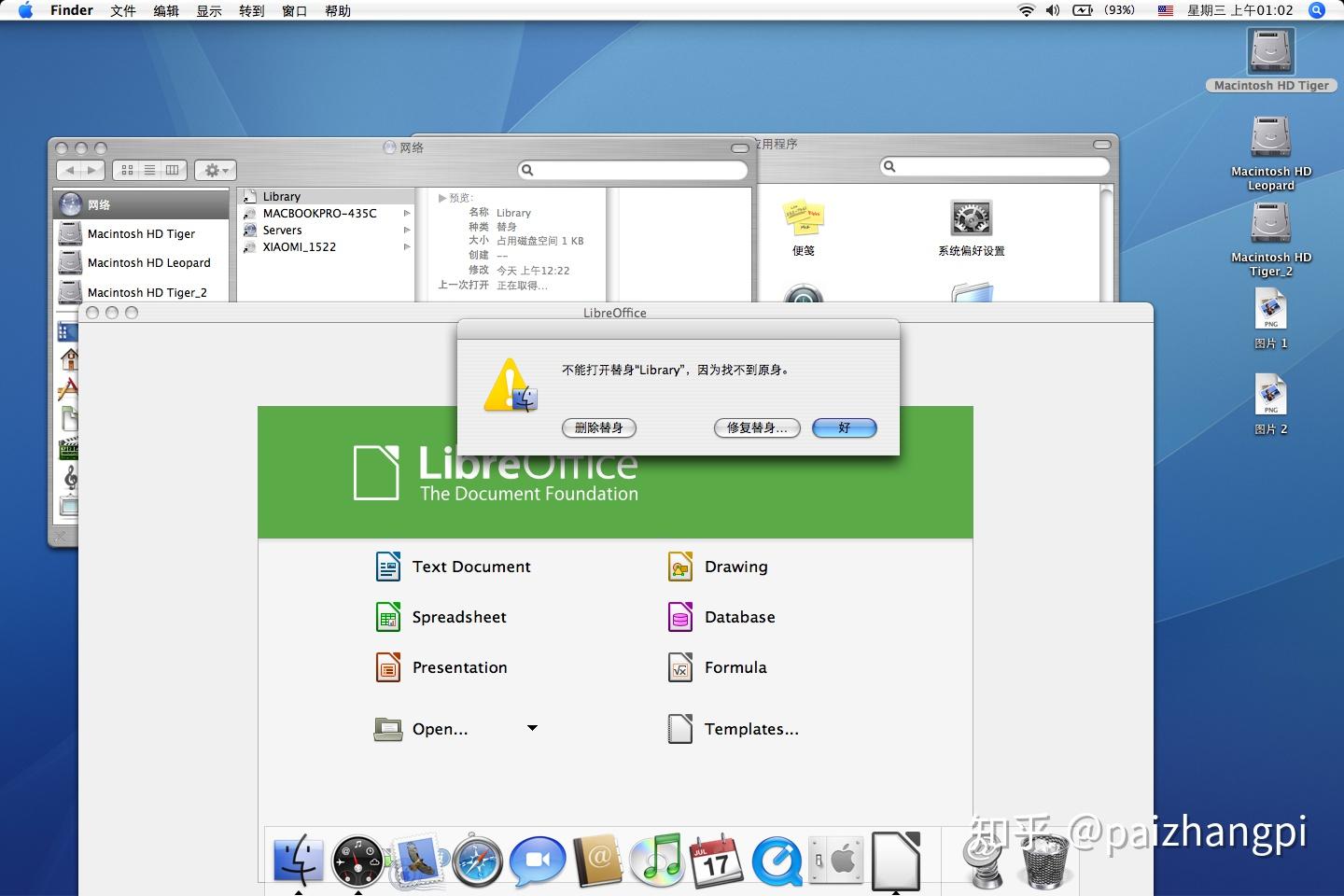Open the Finder menu in the menu bar

pyautogui.click(x=72, y=10)
